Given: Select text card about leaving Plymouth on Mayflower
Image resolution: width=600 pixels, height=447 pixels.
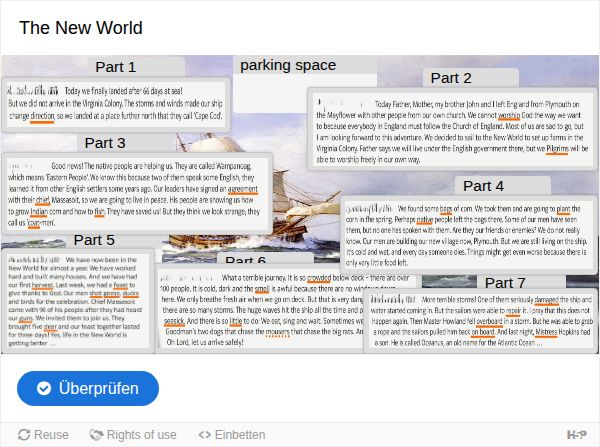Looking at the screenshot, I should [x=452, y=129].
